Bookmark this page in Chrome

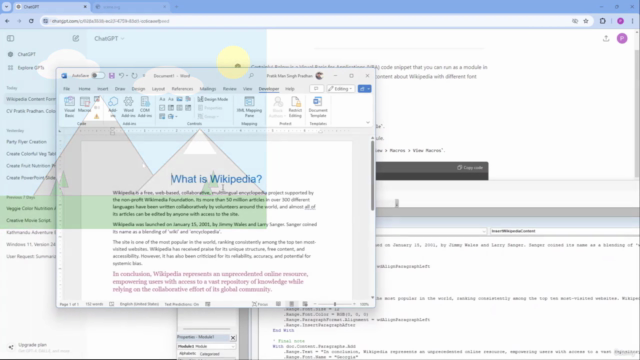(586, 21)
